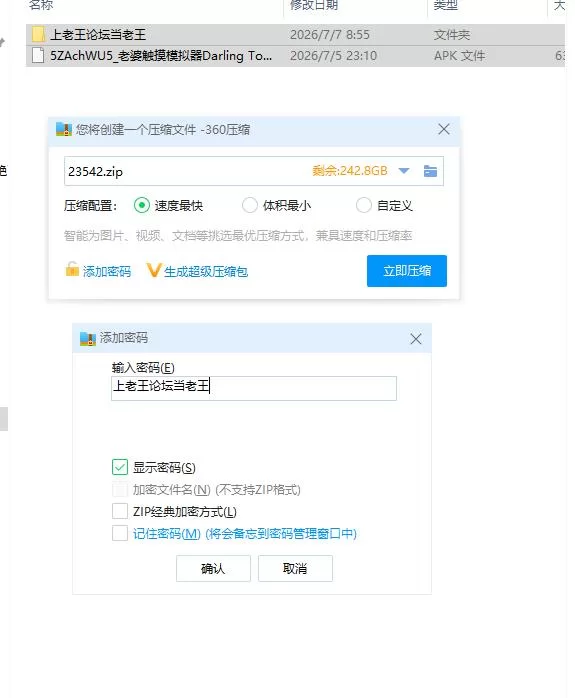The image size is (575, 698).
Task: Click the 360压缩 icon in the compression dialog title
Action: pyautogui.click(x=64, y=130)
